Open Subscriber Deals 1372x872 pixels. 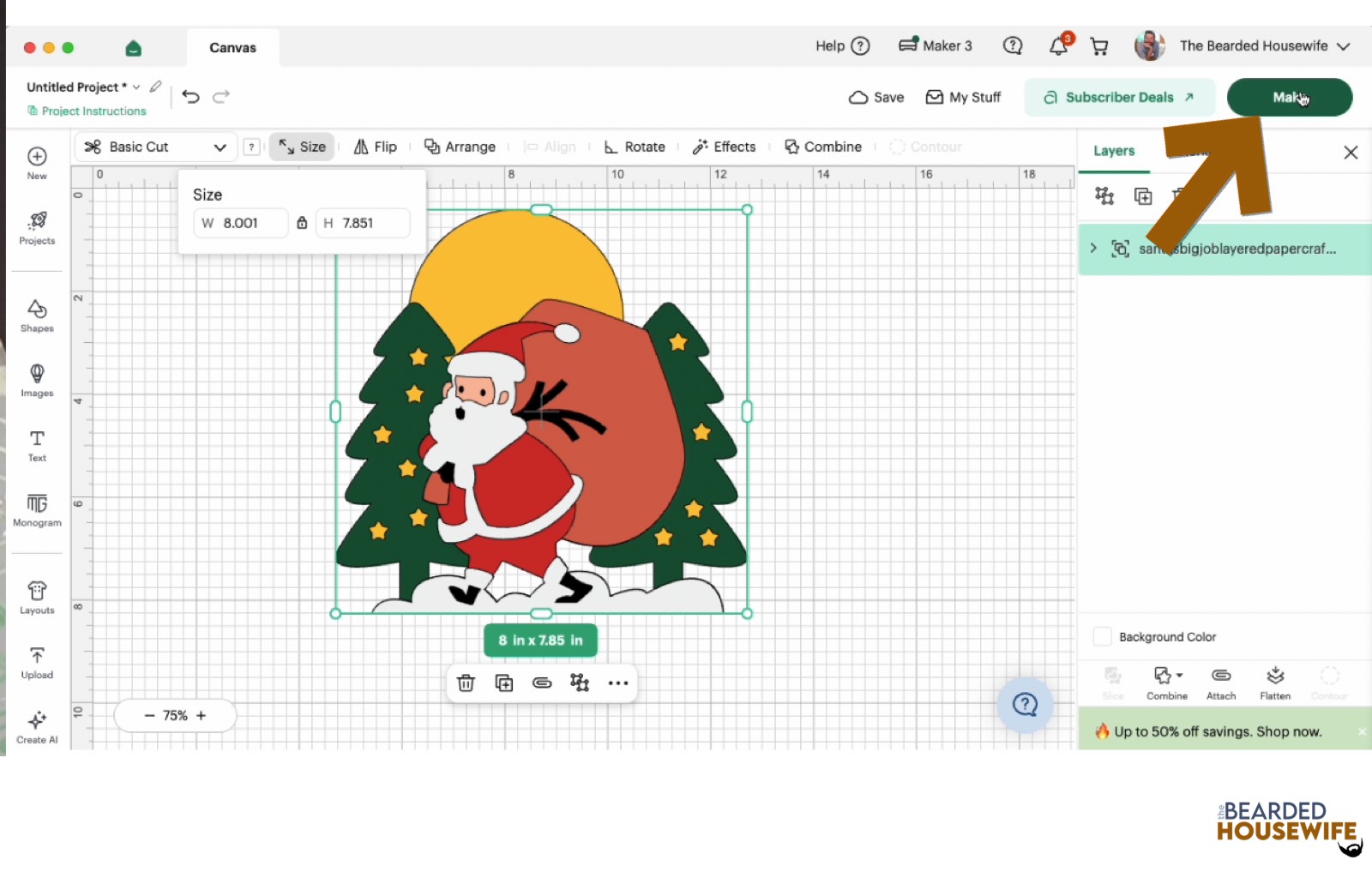[1119, 97]
